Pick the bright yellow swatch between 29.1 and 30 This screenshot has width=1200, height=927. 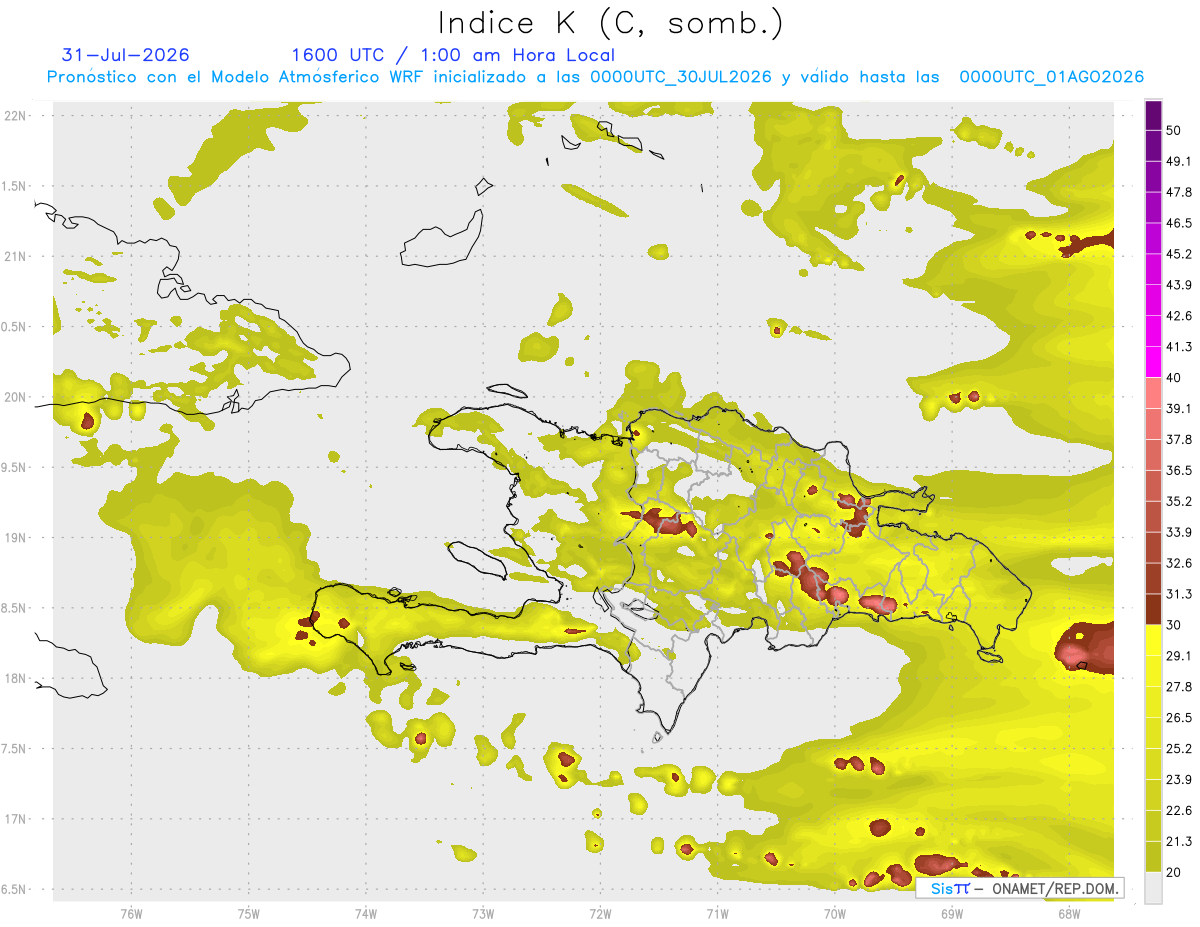1153,640
